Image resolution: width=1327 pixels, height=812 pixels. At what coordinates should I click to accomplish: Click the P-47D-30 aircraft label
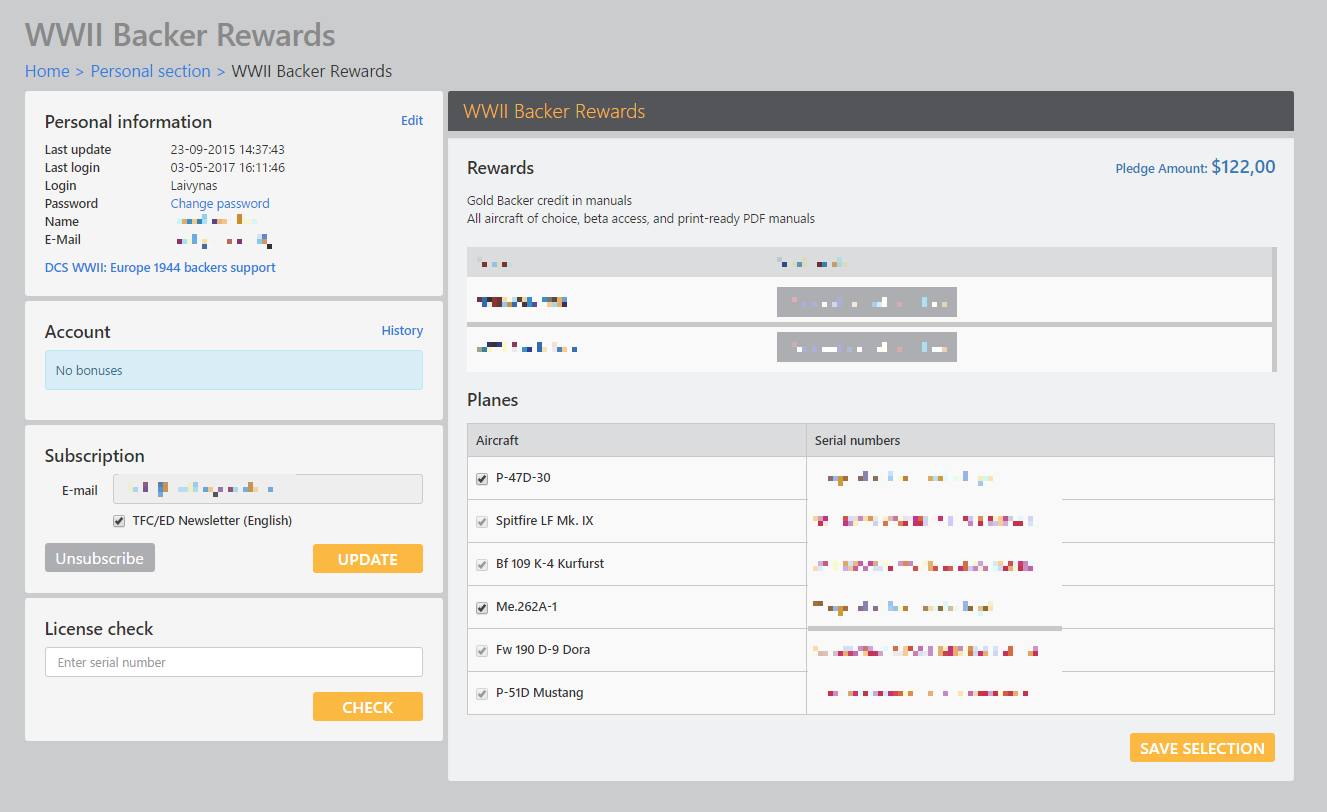tap(523, 478)
